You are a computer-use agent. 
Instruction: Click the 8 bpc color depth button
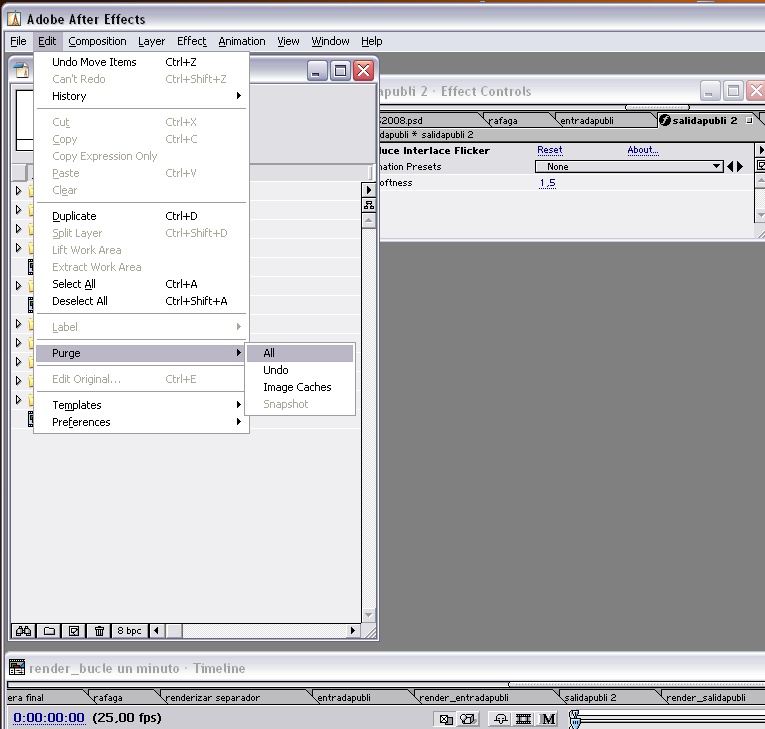(129, 631)
